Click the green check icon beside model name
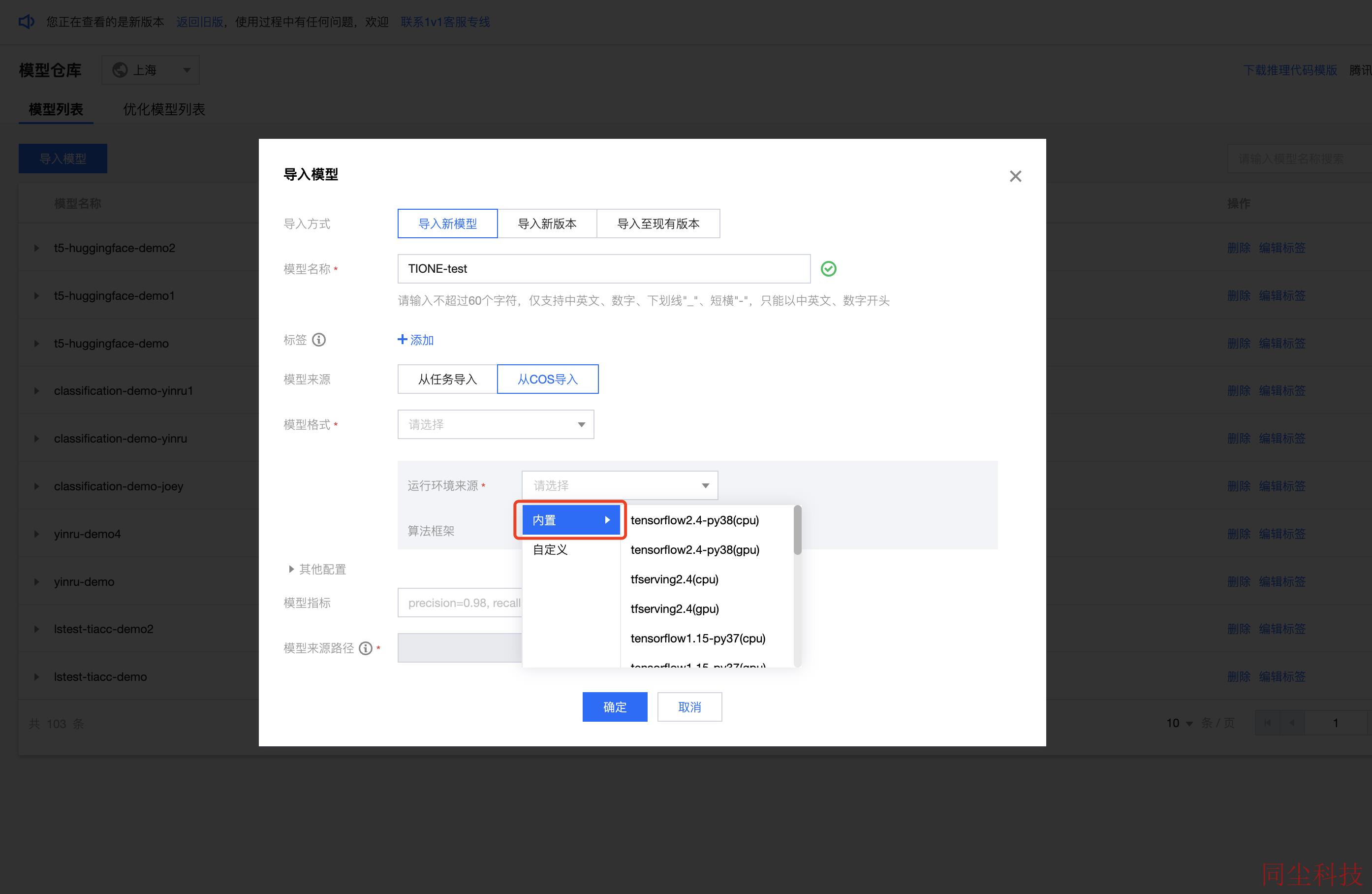 [828, 269]
